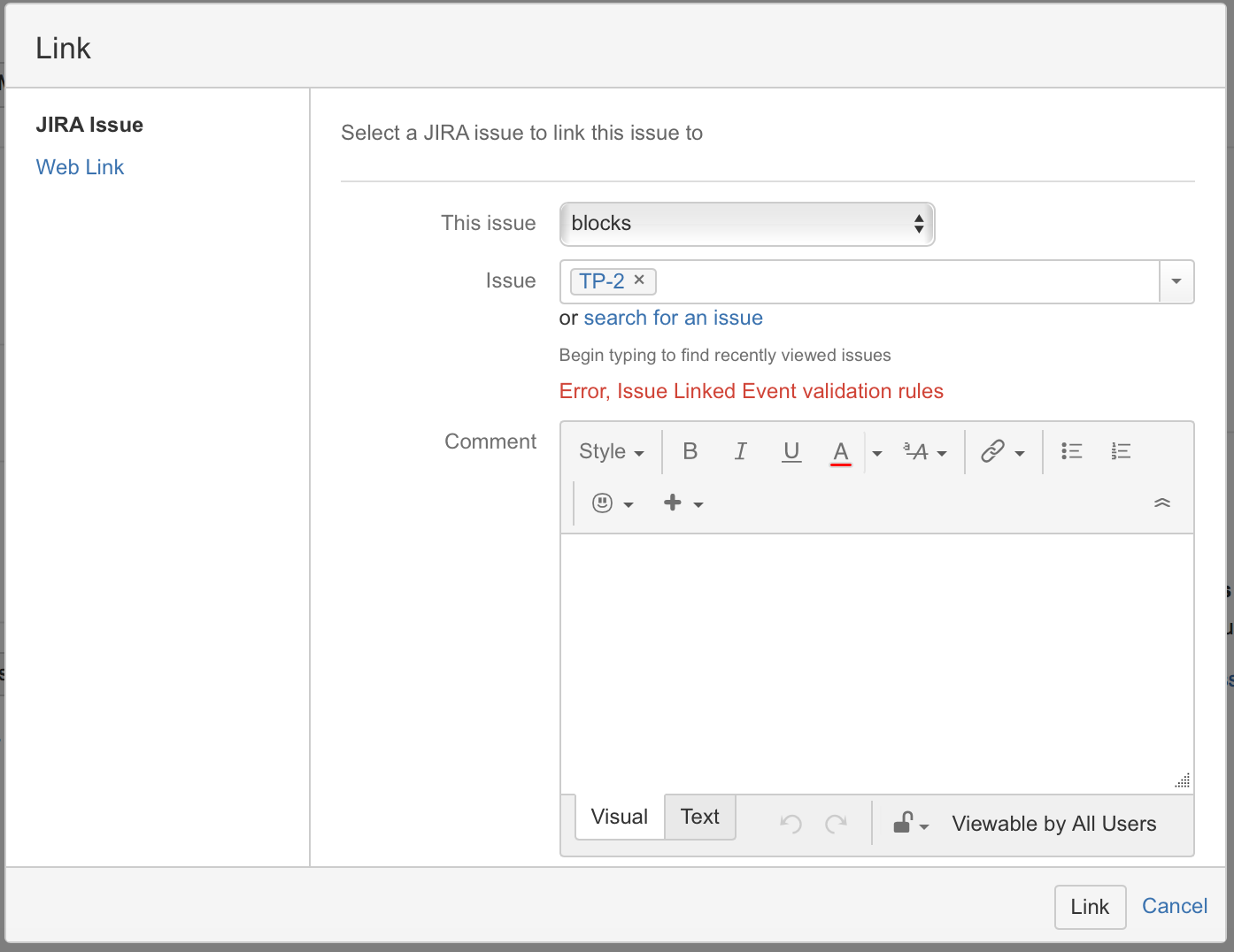Apply underline formatting in comment toolbar

click(x=791, y=451)
